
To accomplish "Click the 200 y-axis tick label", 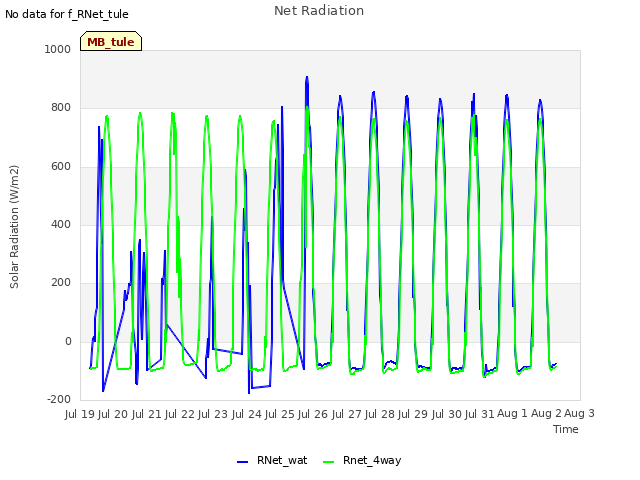I will tap(61, 282).
